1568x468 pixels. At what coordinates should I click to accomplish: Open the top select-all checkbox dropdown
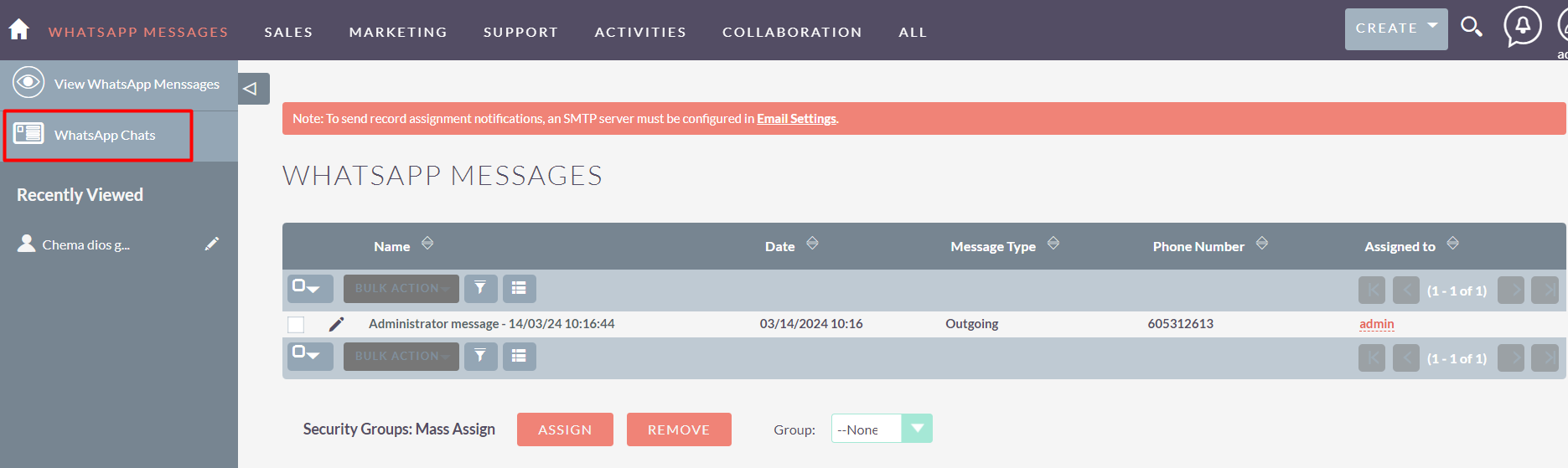[310, 288]
